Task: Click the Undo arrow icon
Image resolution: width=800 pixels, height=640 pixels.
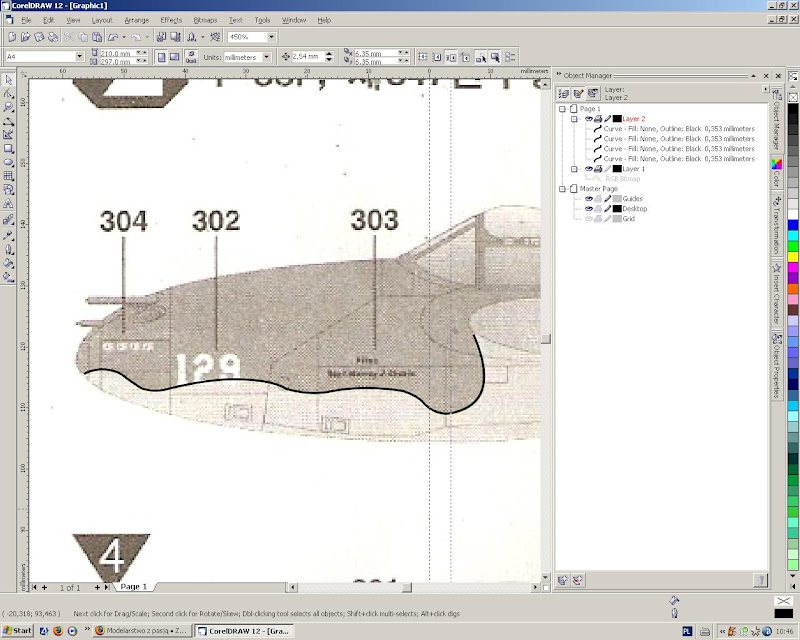Action: pyautogui.click(x=113, y=37)
